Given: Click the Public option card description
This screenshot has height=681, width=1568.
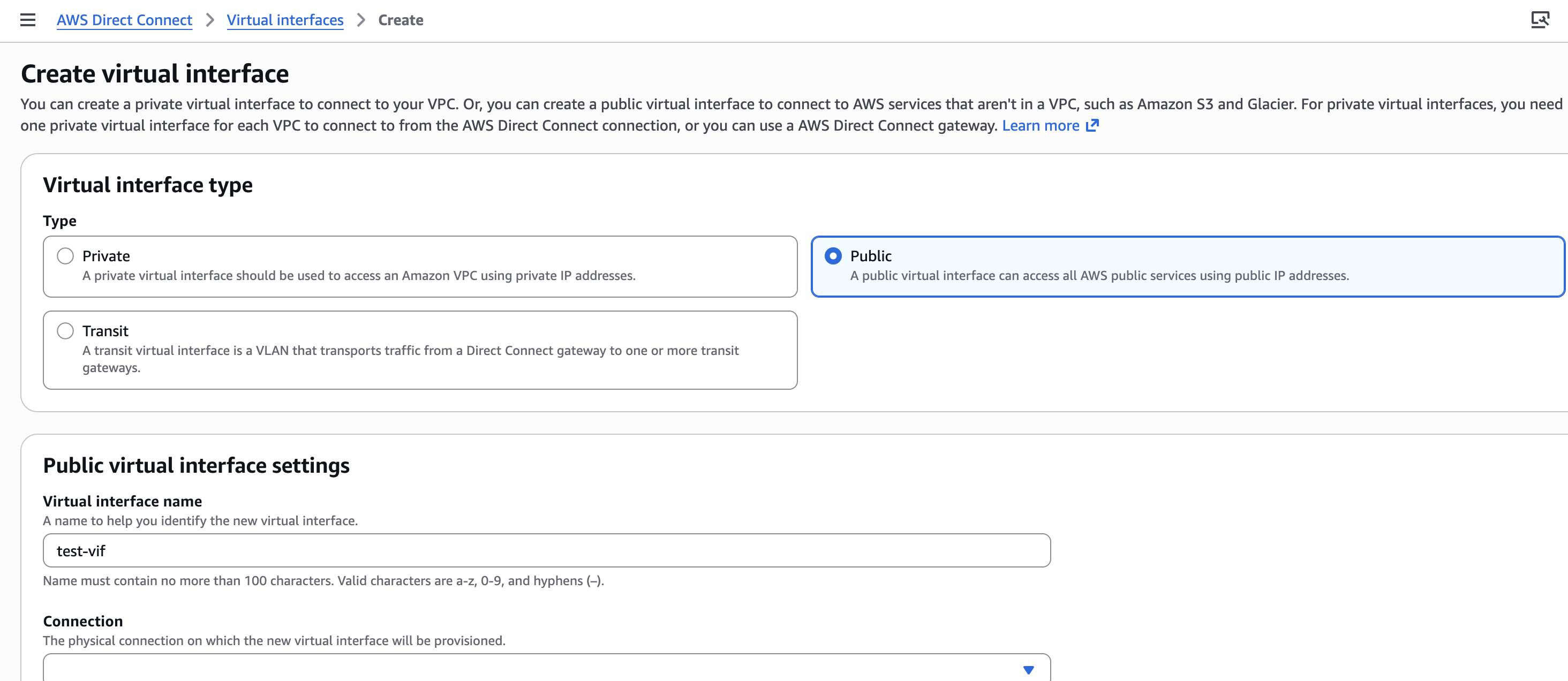Looking at the screenshot, I should click(x=1099, y=276).
